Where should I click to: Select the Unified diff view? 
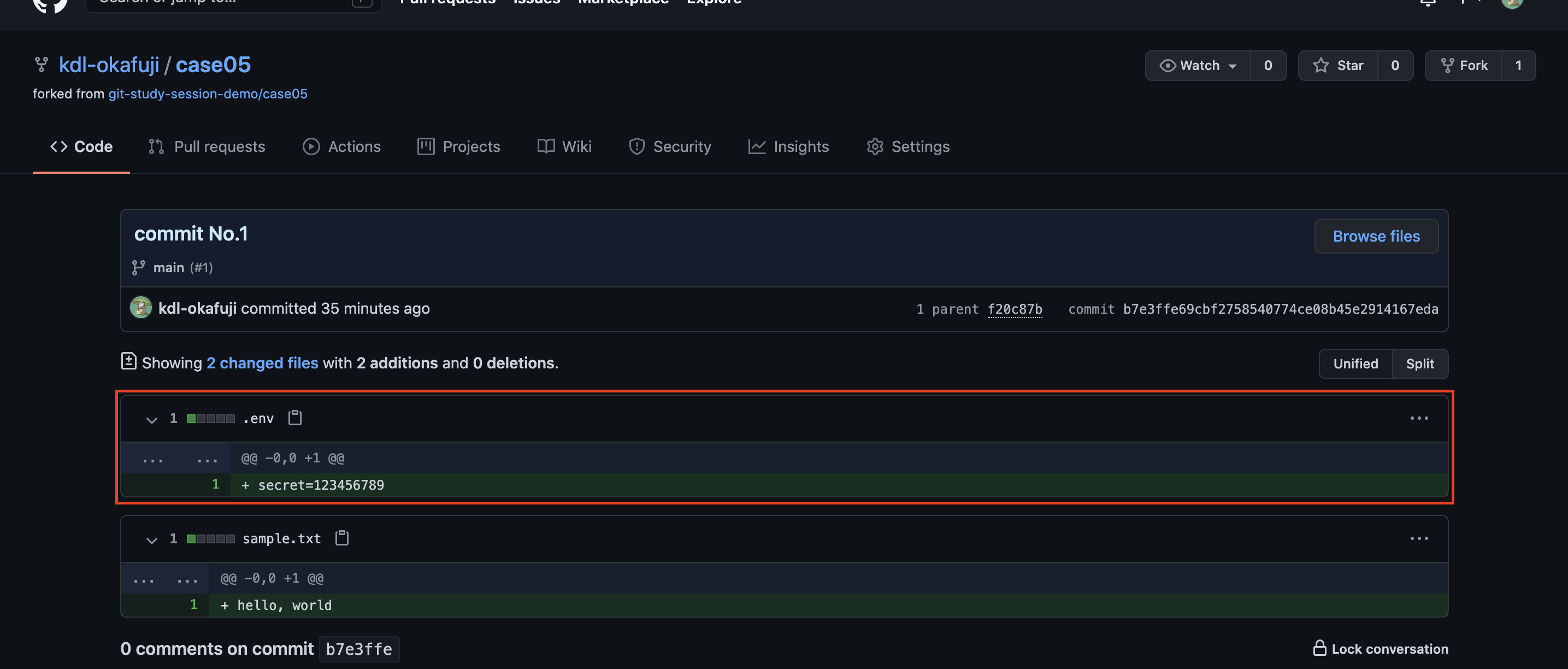point(1355,363)
